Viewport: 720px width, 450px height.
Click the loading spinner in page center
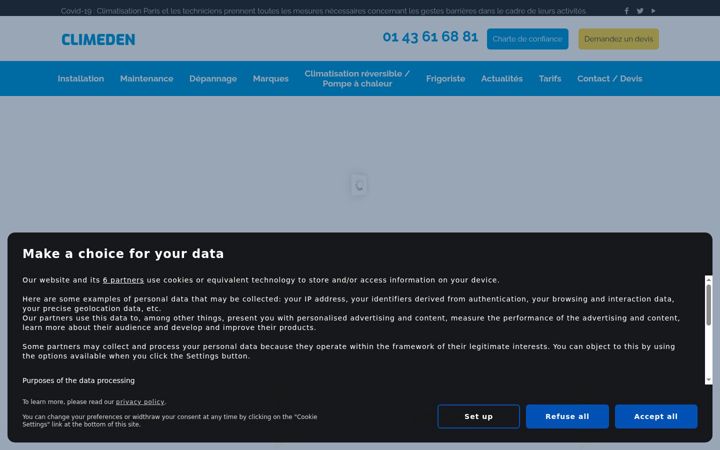pos(359,185)
